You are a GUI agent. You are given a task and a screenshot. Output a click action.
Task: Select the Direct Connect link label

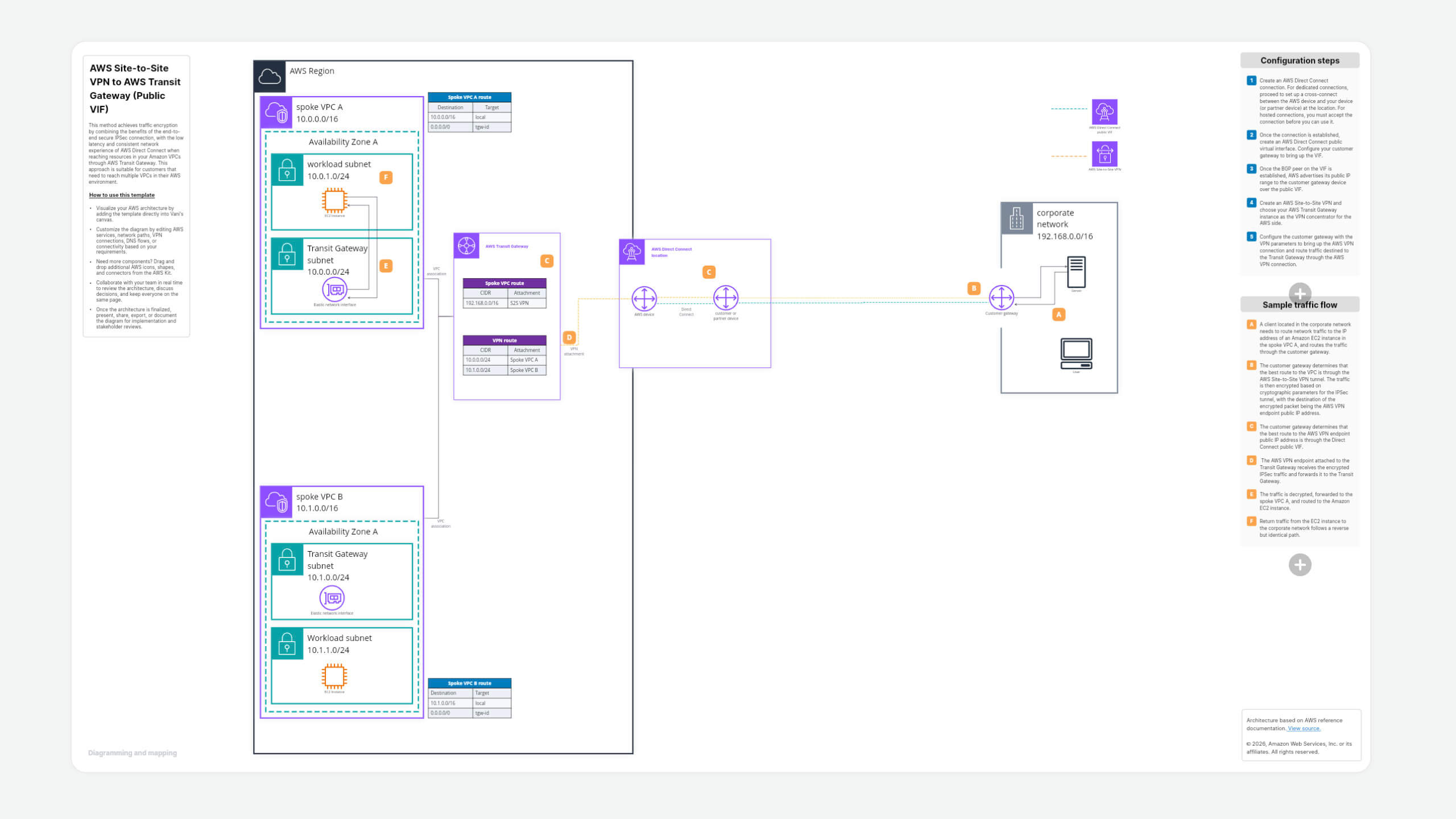click(x=686, y=312)
